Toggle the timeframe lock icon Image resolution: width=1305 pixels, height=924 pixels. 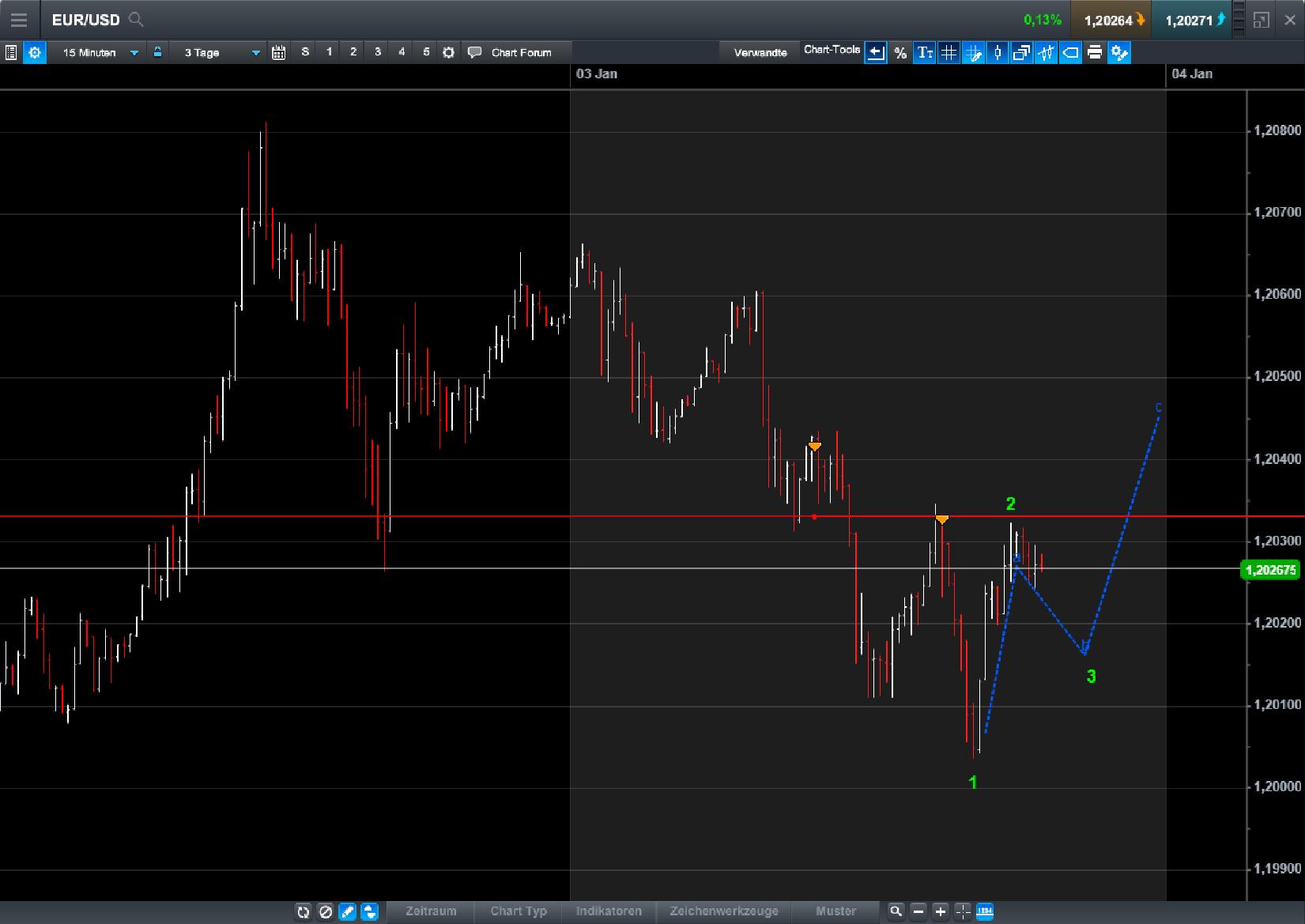coord(158,51)
